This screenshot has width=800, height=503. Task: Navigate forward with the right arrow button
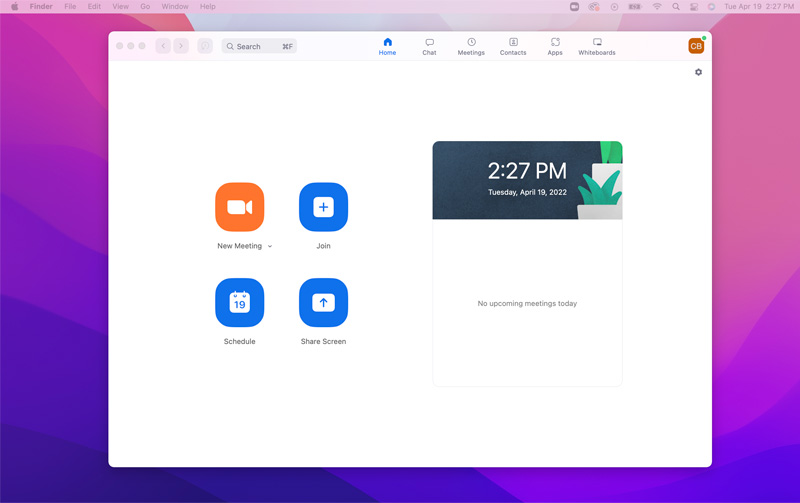[181, 46]
